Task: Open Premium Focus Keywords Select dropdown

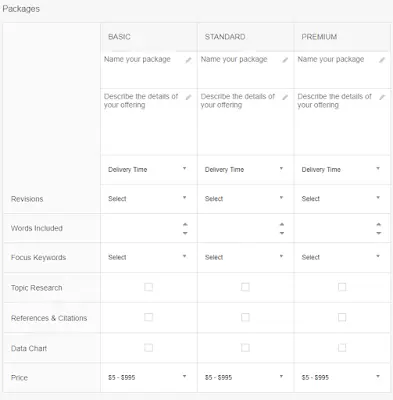Action: pos(342,257)
